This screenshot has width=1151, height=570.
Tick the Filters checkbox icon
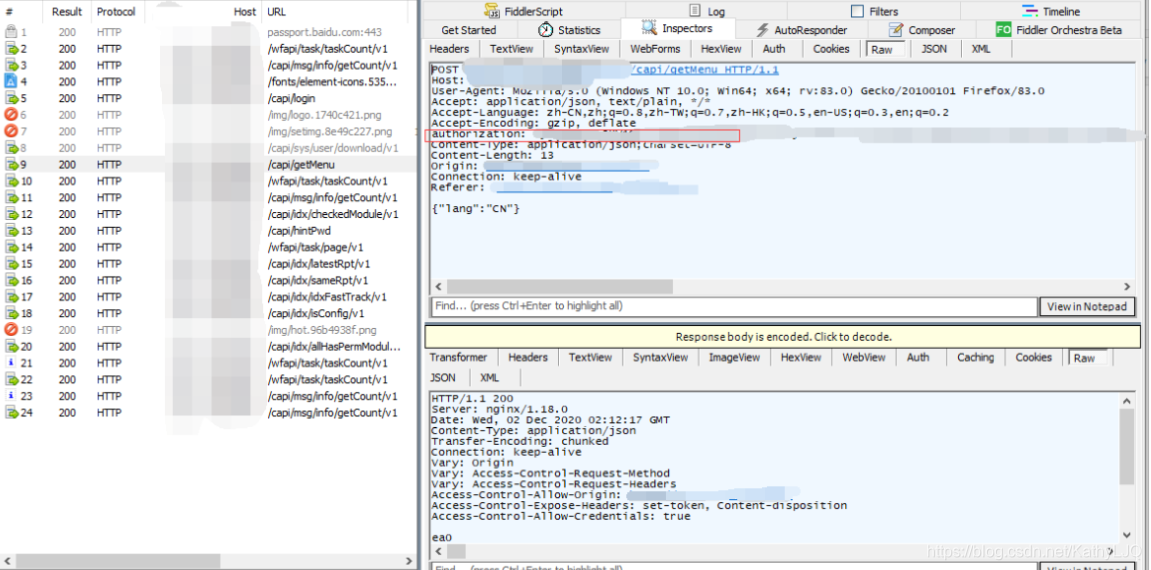(x=857, y=11)
